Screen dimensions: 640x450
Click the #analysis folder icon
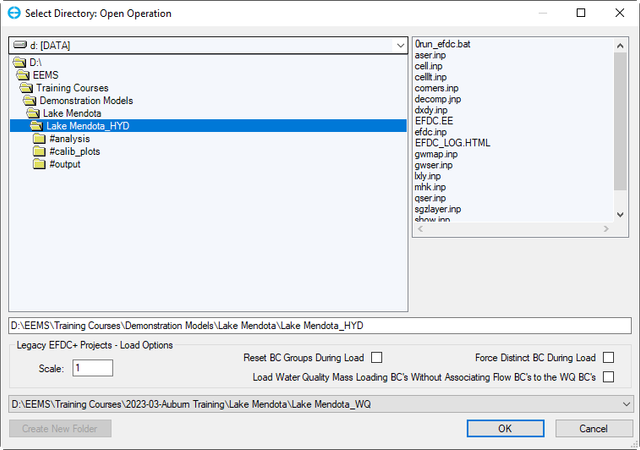point(39,139)
